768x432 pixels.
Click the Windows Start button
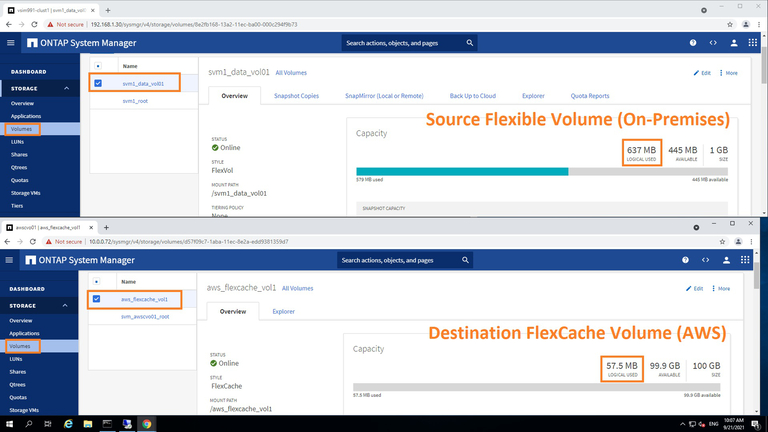coord(9,424)
